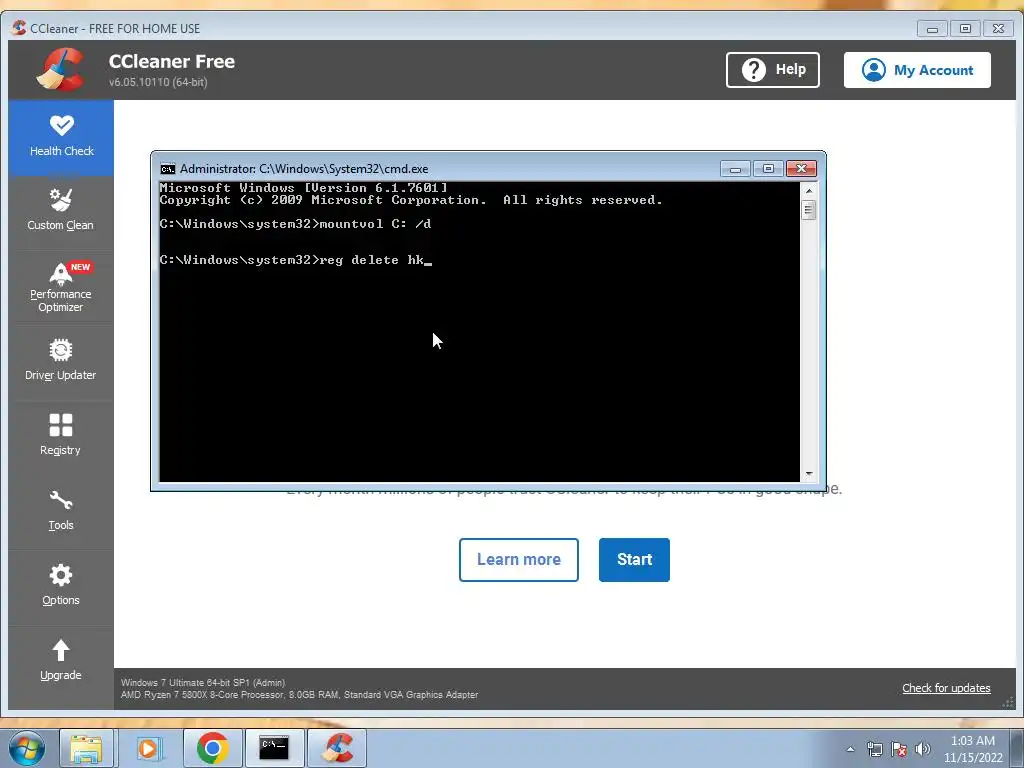This screenshot has width=1024, height=768.
Task: Show hidden system tray icons
Action: click(850, 749)
